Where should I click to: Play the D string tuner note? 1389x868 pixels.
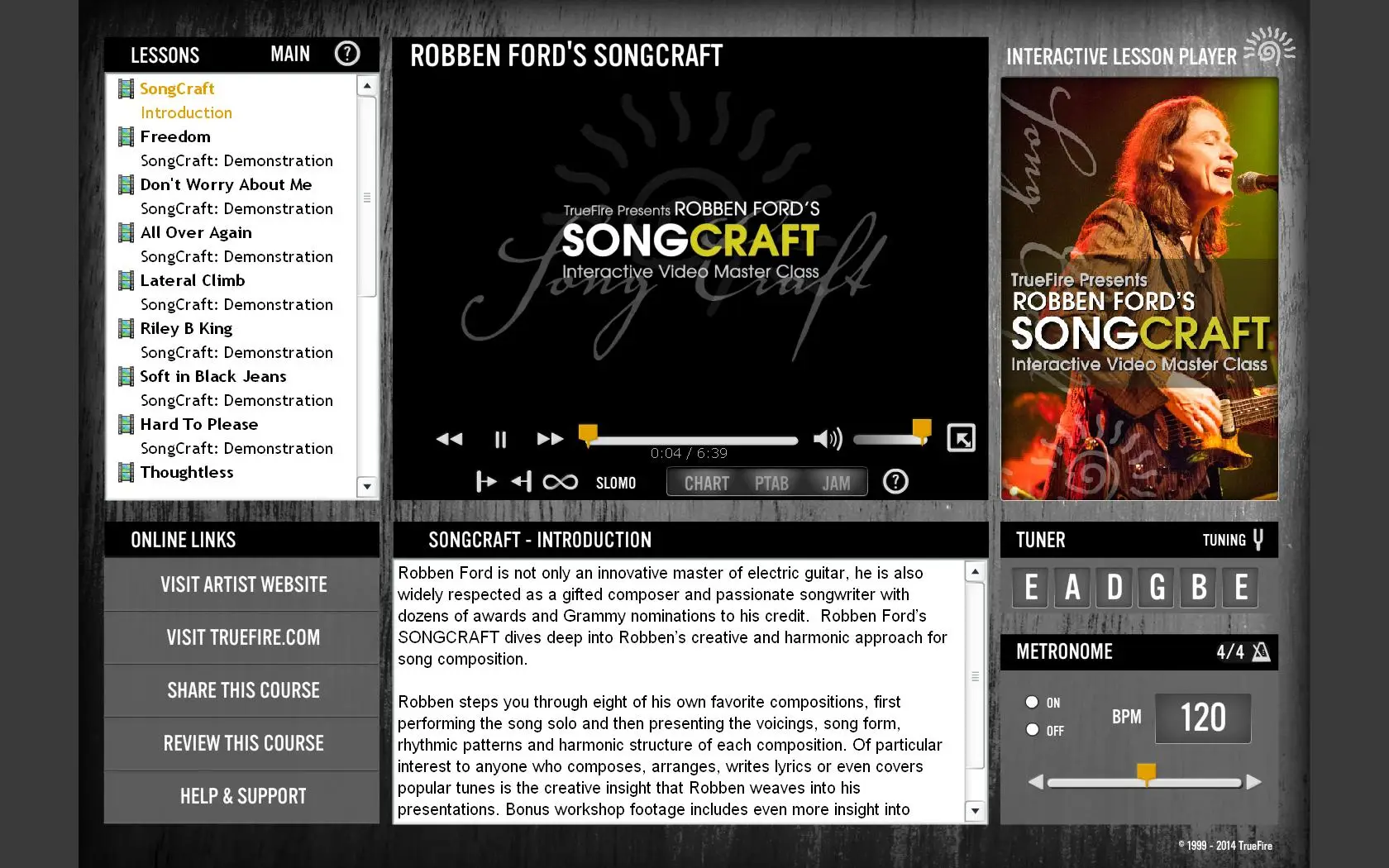[1115, 588]
